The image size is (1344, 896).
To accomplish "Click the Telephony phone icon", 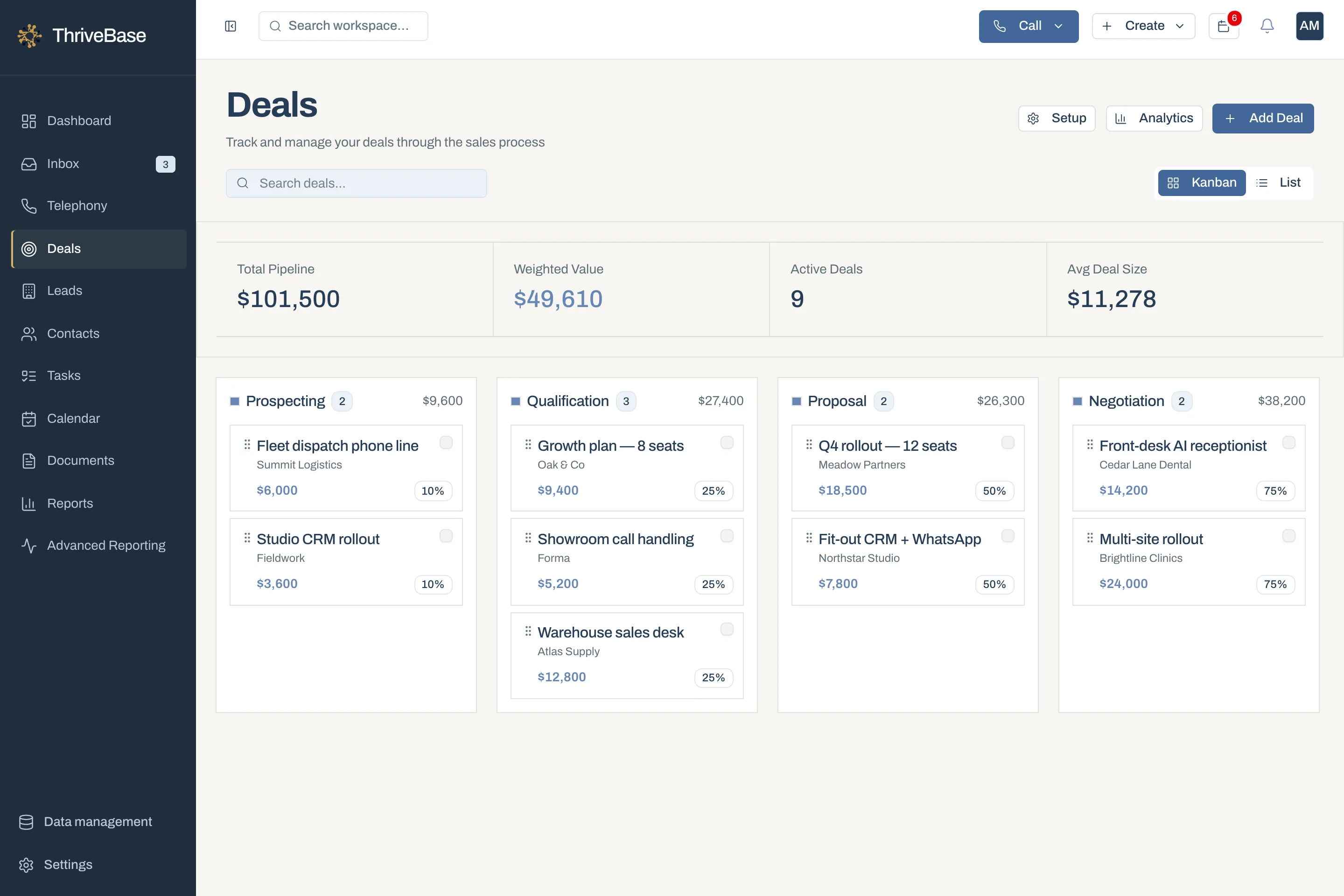I will point(28,206).
